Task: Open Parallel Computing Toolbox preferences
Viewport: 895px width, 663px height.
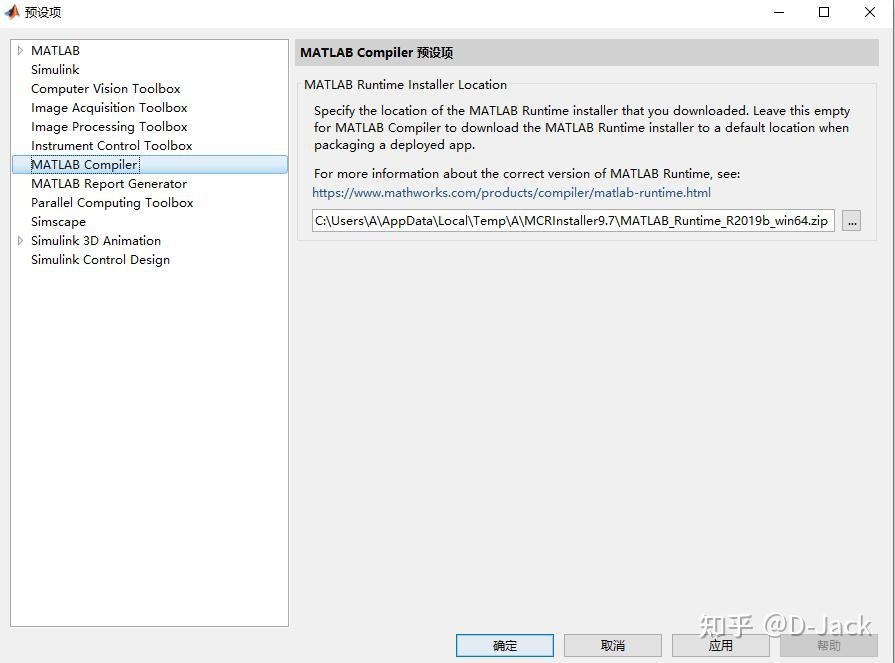Action: point(111,202)
